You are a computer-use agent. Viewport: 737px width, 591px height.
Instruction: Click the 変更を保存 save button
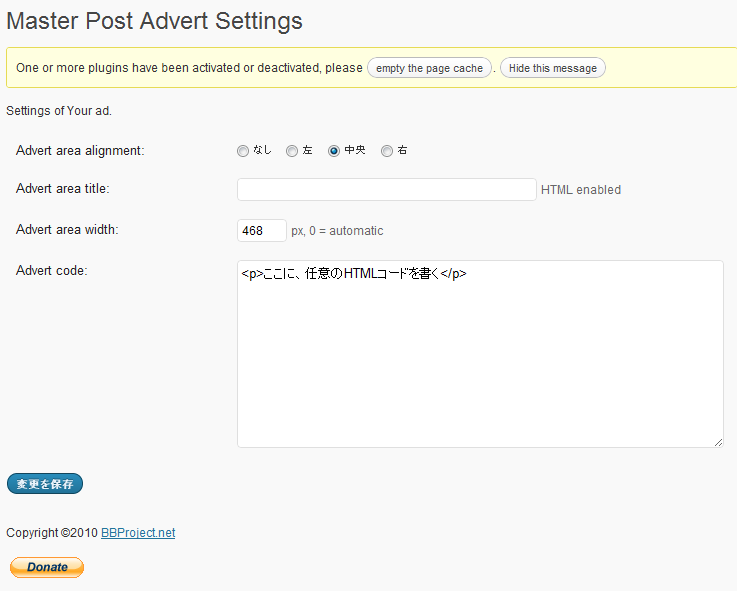point(45,484)
